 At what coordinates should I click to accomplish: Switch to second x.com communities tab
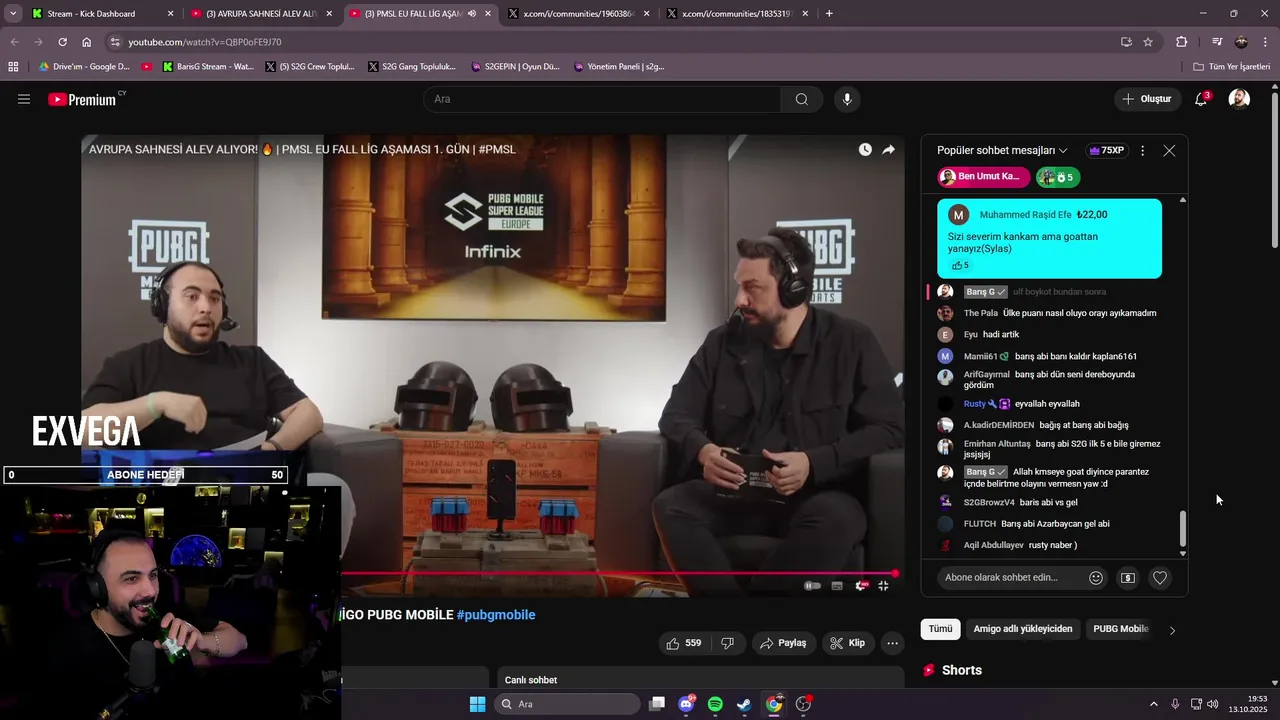(x=738, y=14)
